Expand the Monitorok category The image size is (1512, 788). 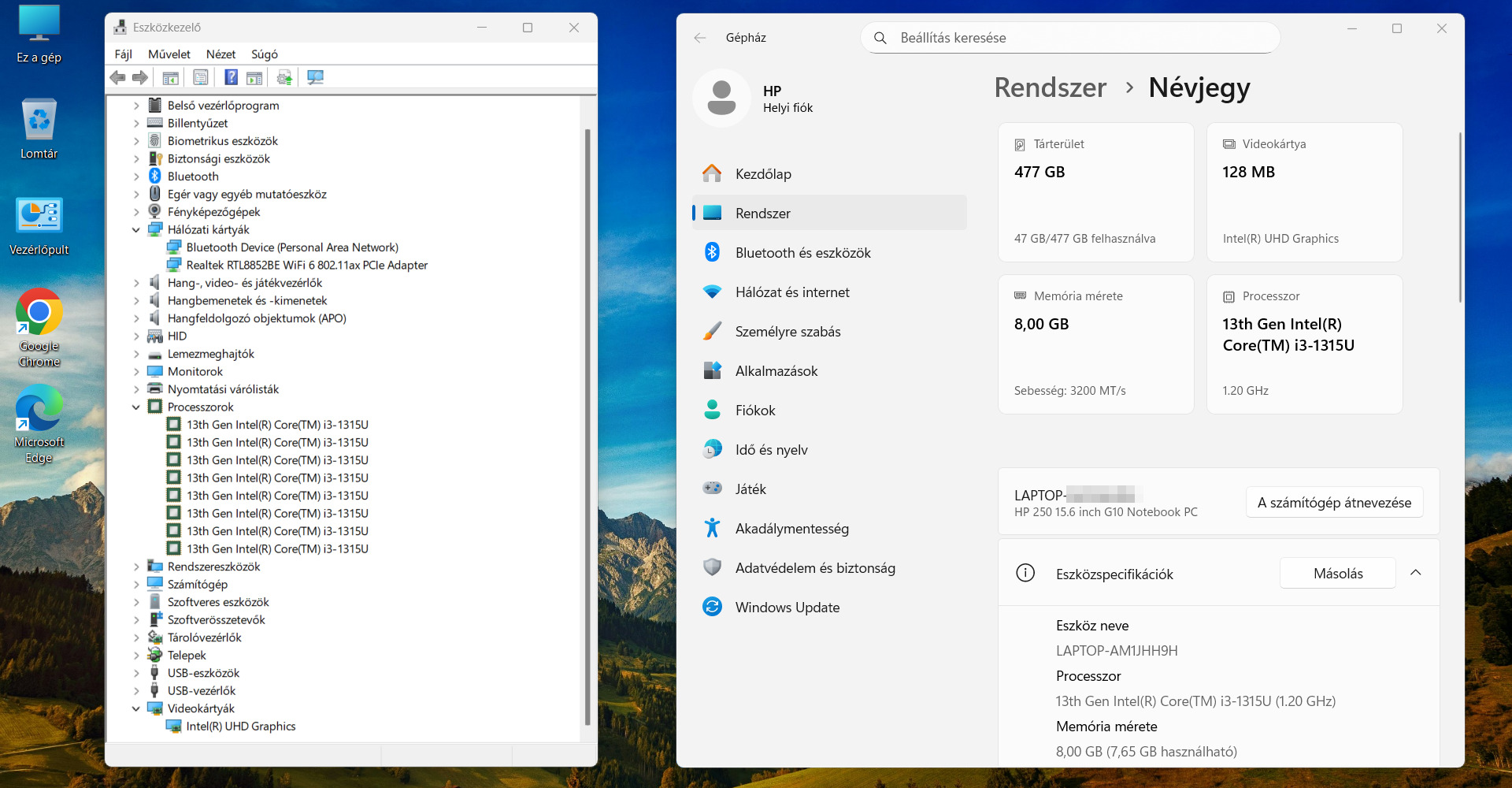click(136, 371)
